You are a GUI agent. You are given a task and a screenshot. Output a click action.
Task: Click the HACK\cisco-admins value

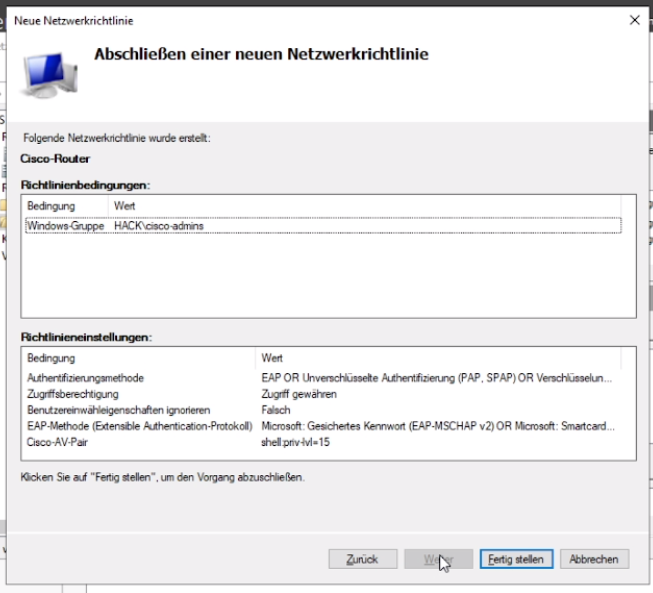(159, 226)
